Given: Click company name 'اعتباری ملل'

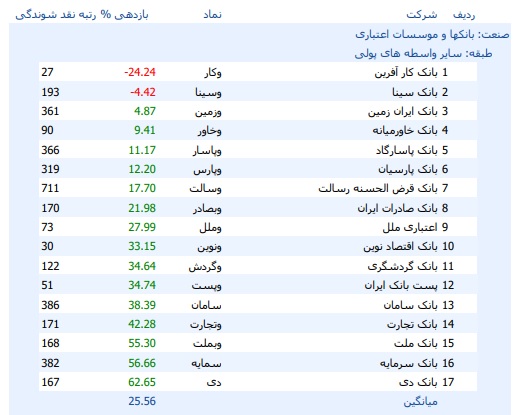Looking at the screenshot, I should (x=410, y=227).
